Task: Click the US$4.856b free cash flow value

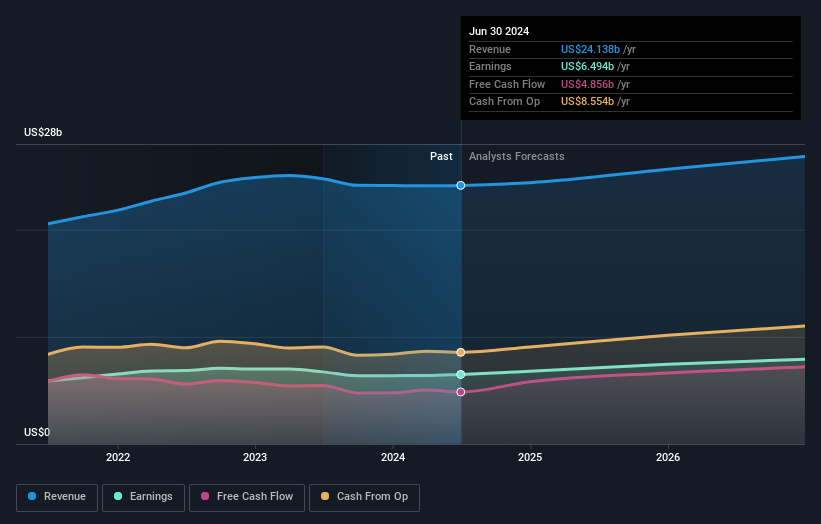Action: point(587,84)
